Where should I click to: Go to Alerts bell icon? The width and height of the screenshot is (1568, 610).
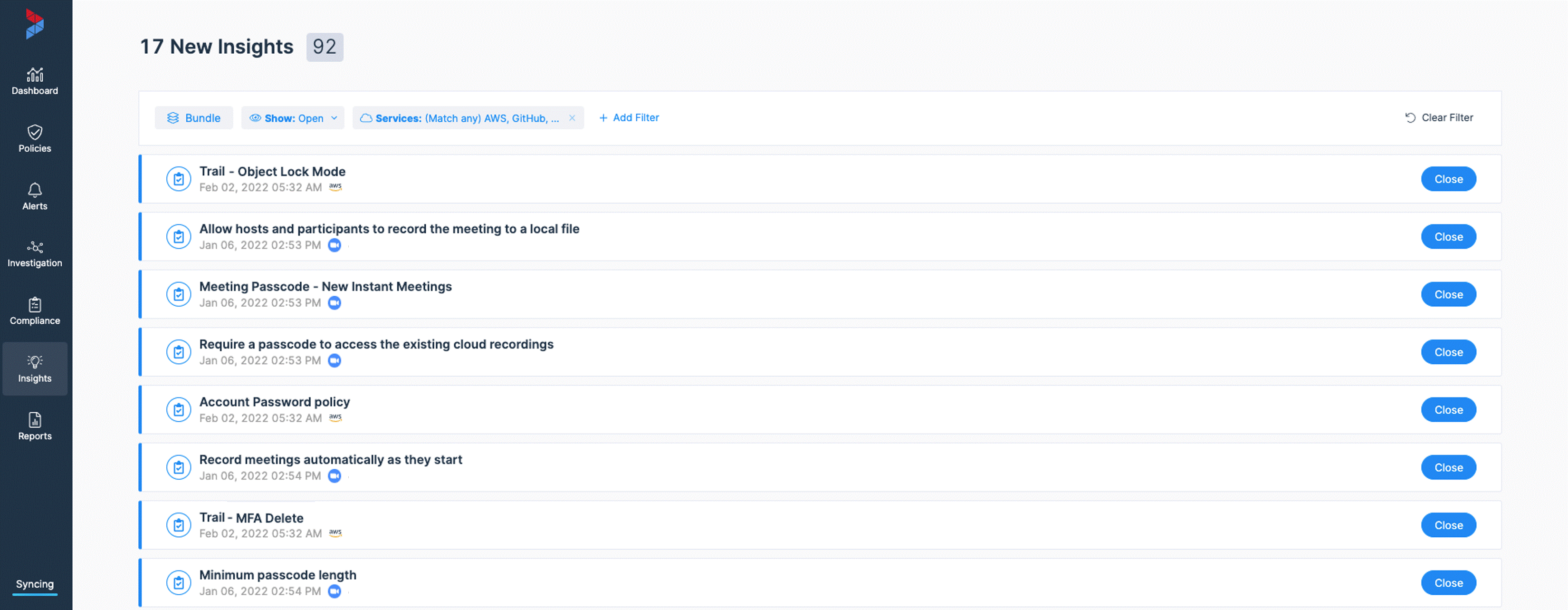pyautogui.click(x=35, y=190)
